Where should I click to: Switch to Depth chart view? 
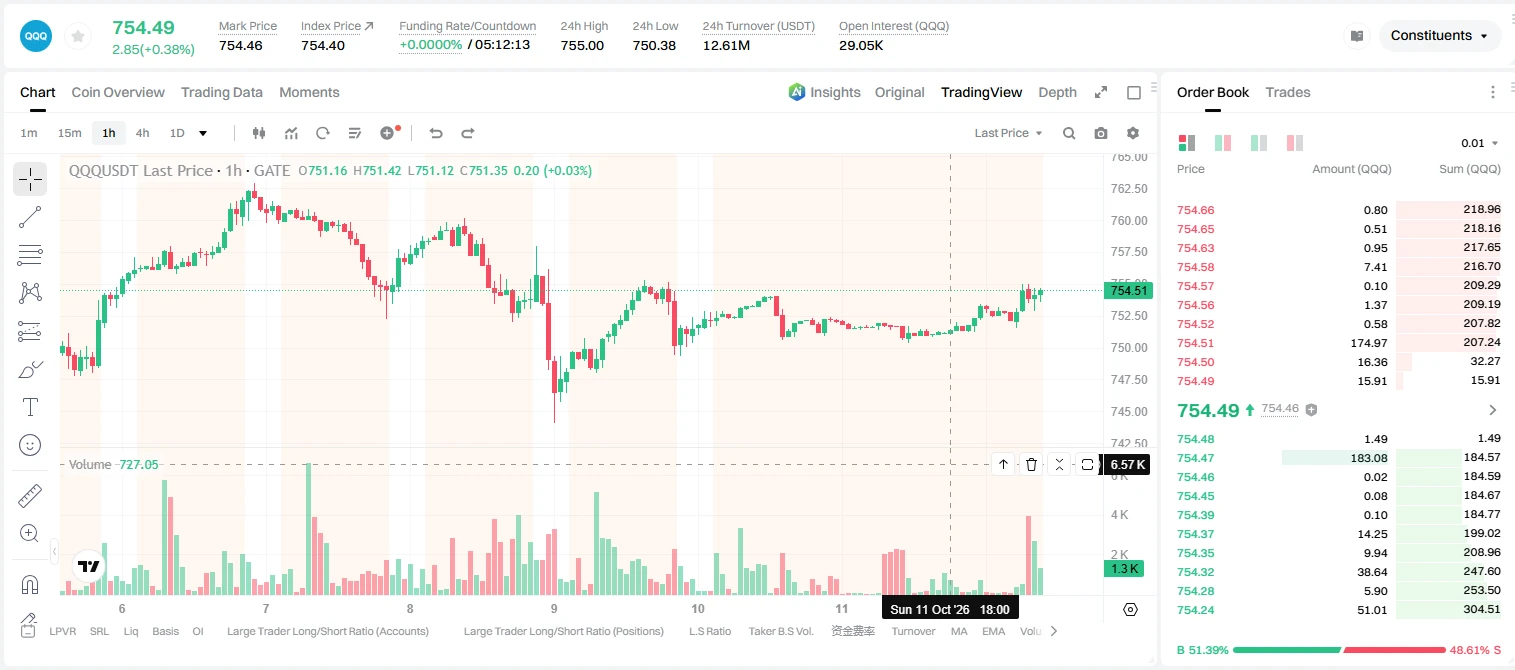click(x=1057, y=92)
